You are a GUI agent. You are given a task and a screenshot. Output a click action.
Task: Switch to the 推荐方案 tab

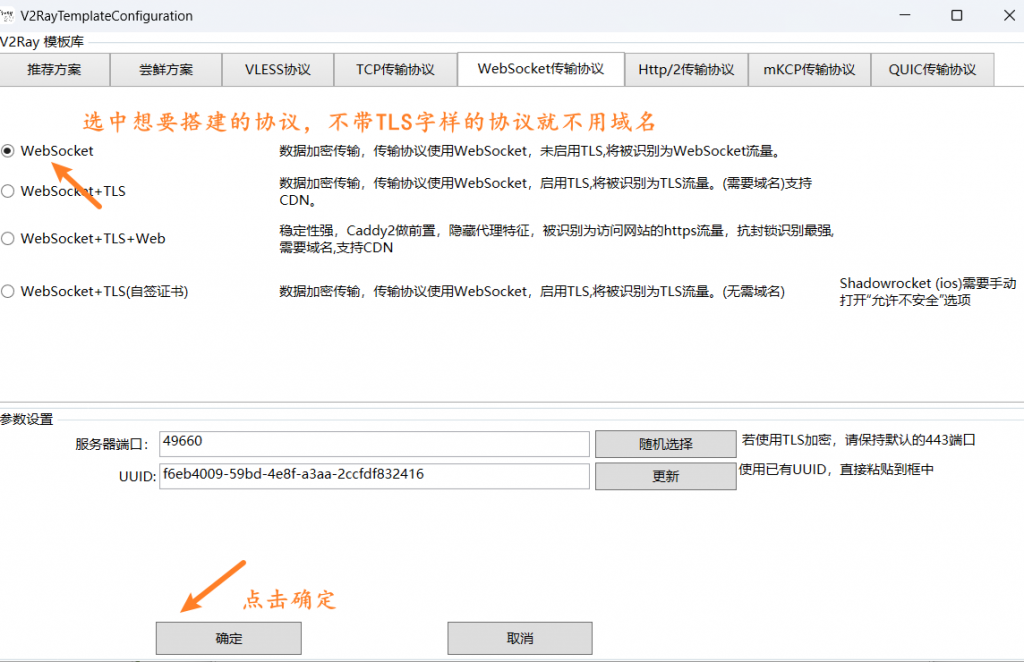pyautogui.click(x=54, y=70)
